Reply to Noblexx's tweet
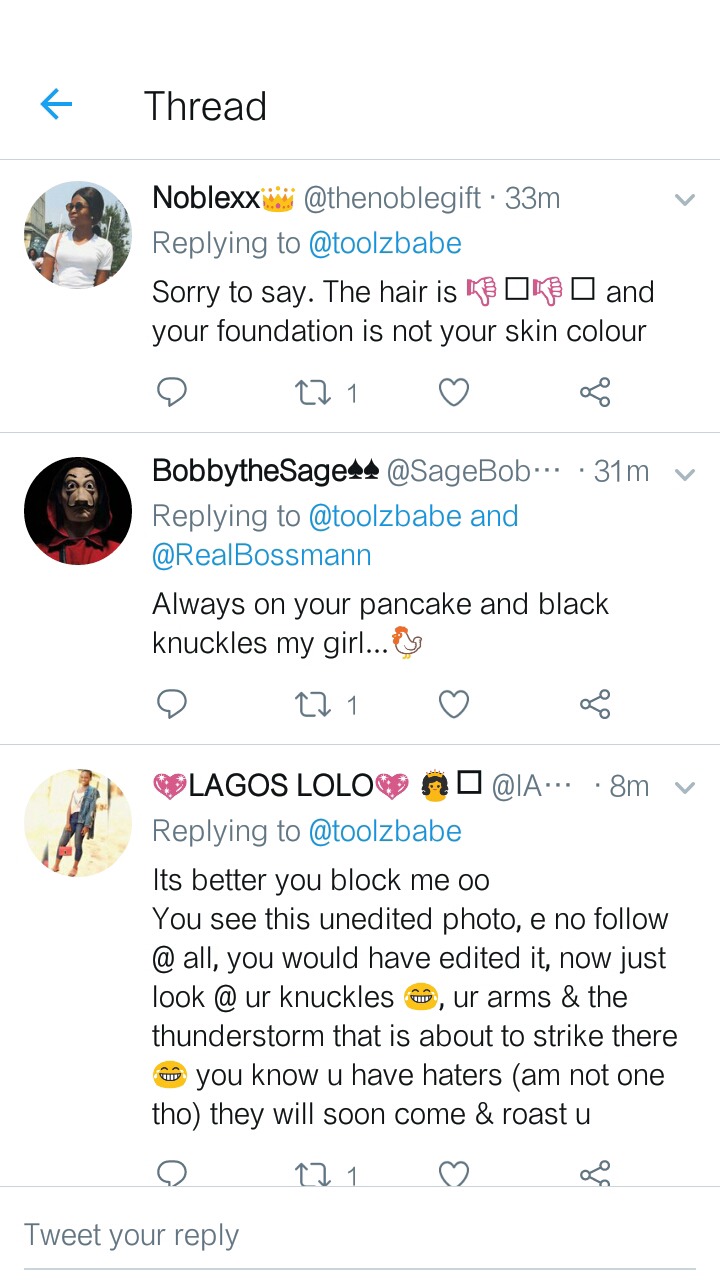720x1280 pixels. (172, 393)
